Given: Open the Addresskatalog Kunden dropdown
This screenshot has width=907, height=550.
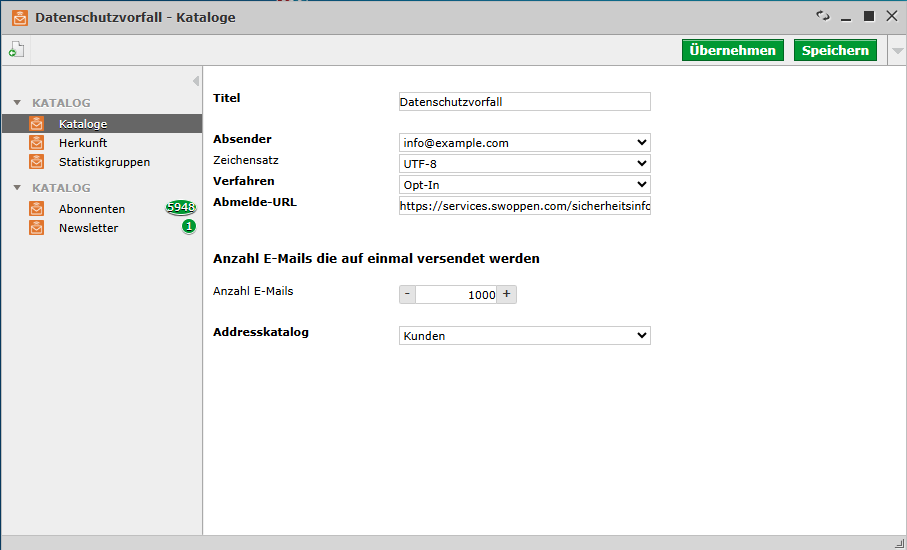Looking at the screenshot, I should click(524, 336).
